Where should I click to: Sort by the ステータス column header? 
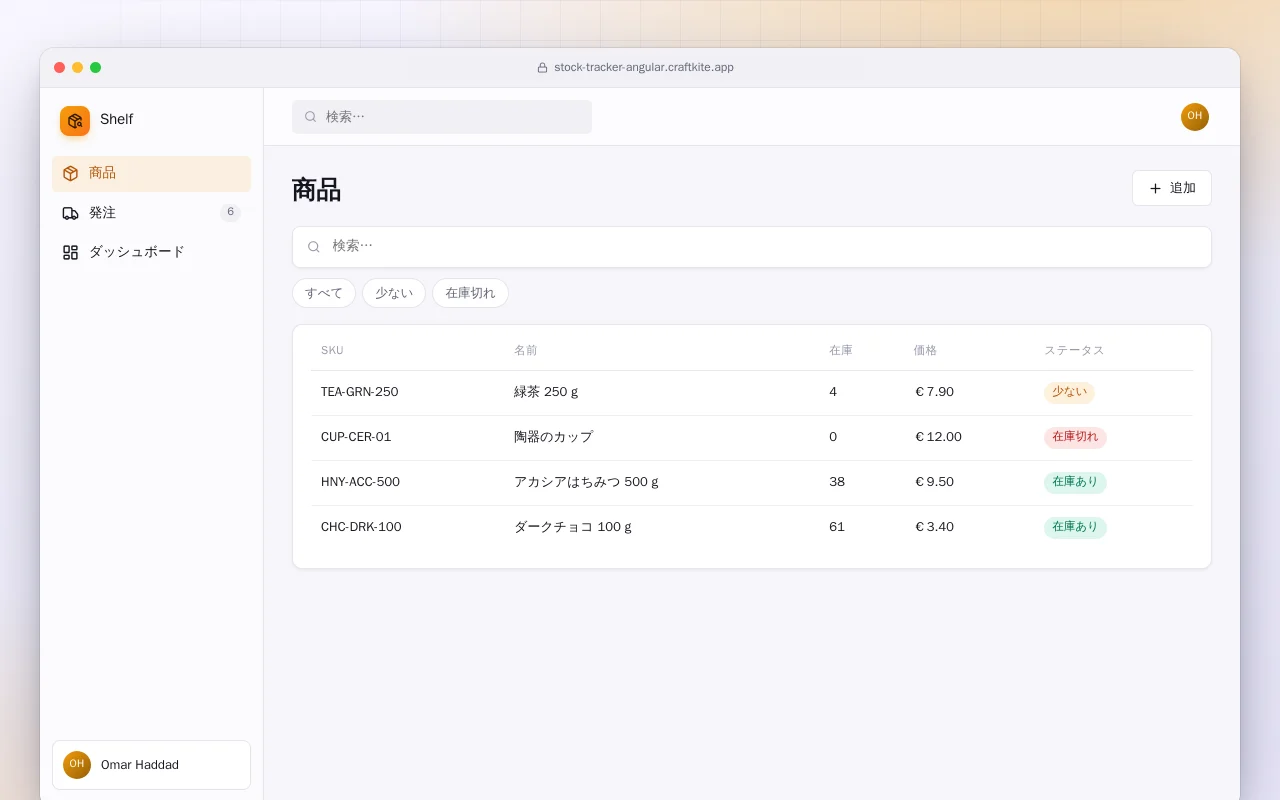tap(1074, 351)
